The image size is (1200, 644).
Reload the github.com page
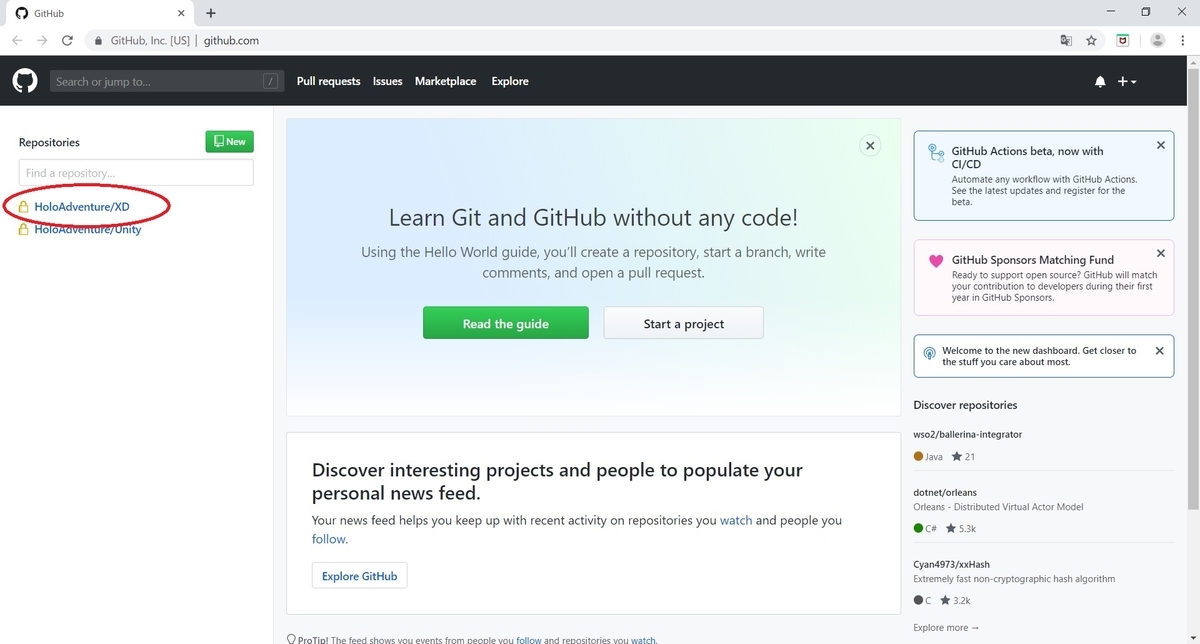67,41
